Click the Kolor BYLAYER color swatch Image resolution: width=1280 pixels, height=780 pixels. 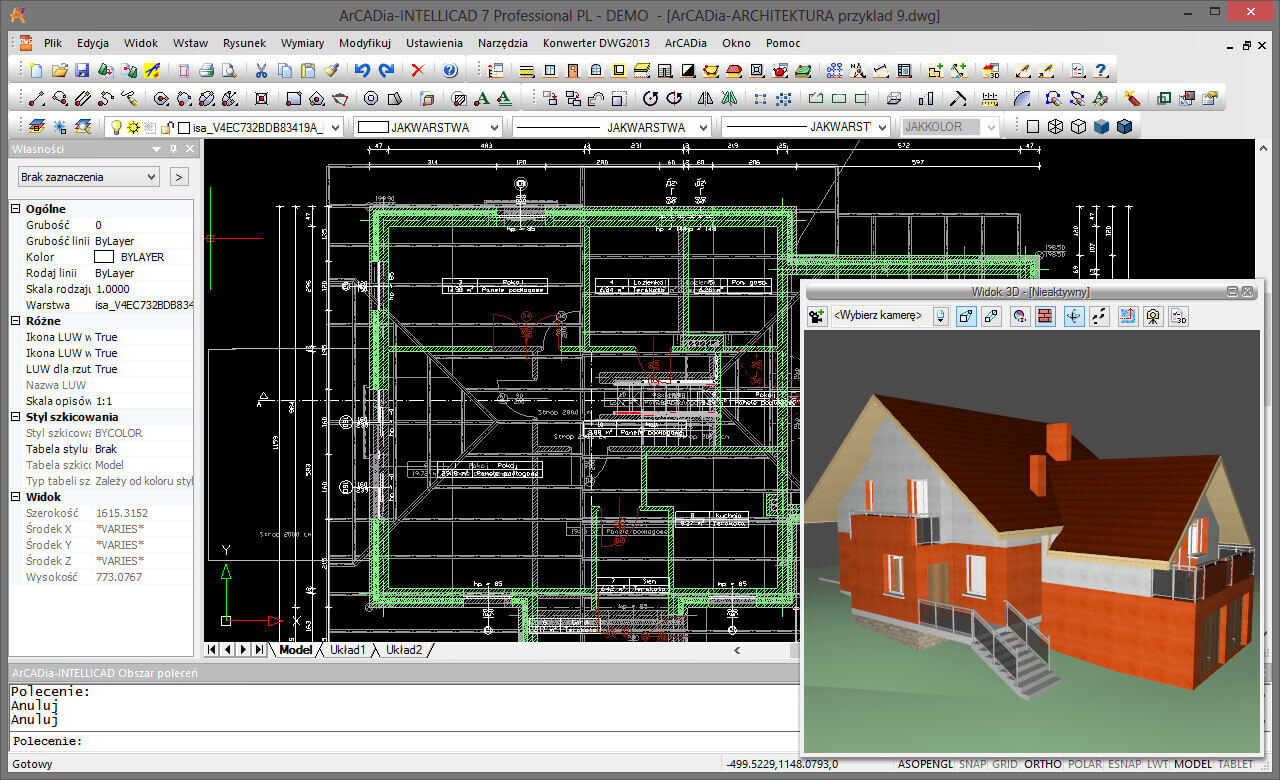pyautogui.click(x=104, y=257)
